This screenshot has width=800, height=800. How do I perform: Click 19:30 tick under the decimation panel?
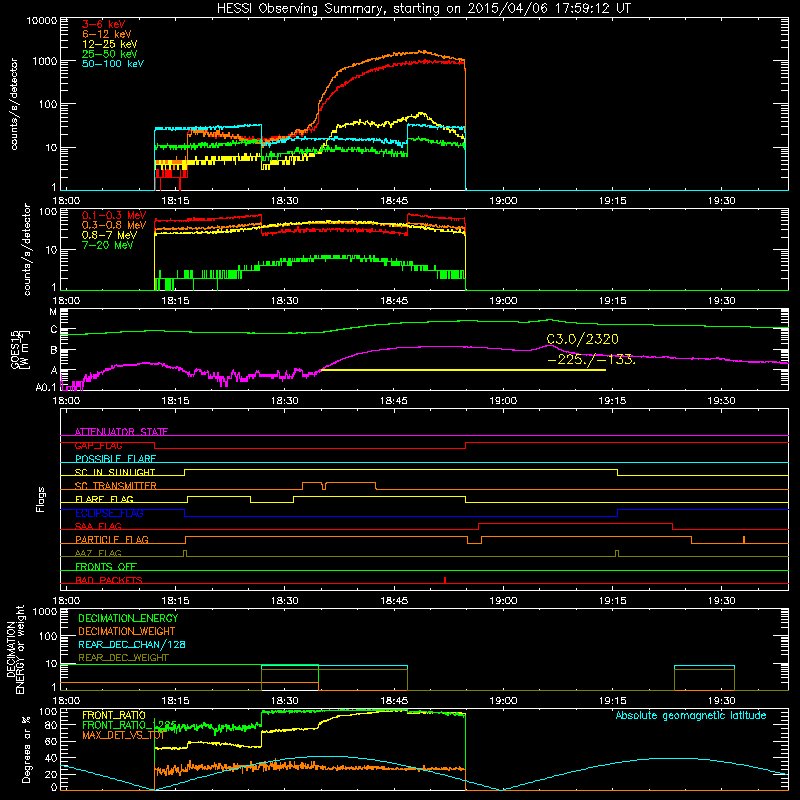coord(721,701)
